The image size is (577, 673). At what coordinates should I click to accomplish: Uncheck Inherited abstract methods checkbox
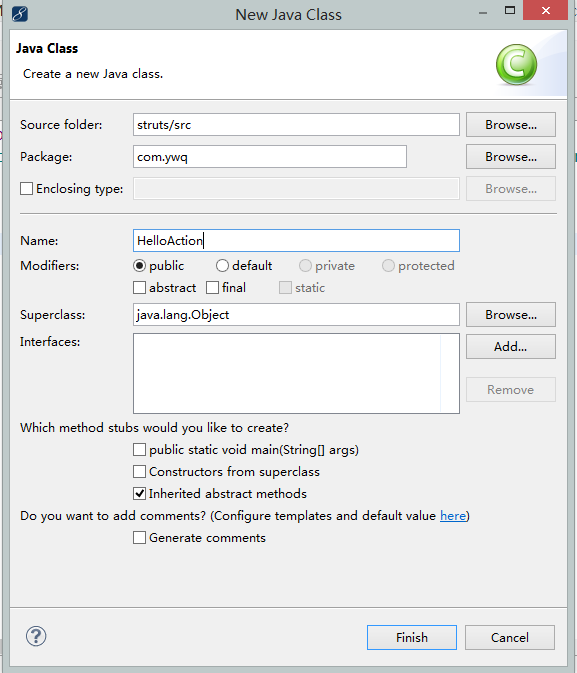pyautogui.click(x=139, y=494)
